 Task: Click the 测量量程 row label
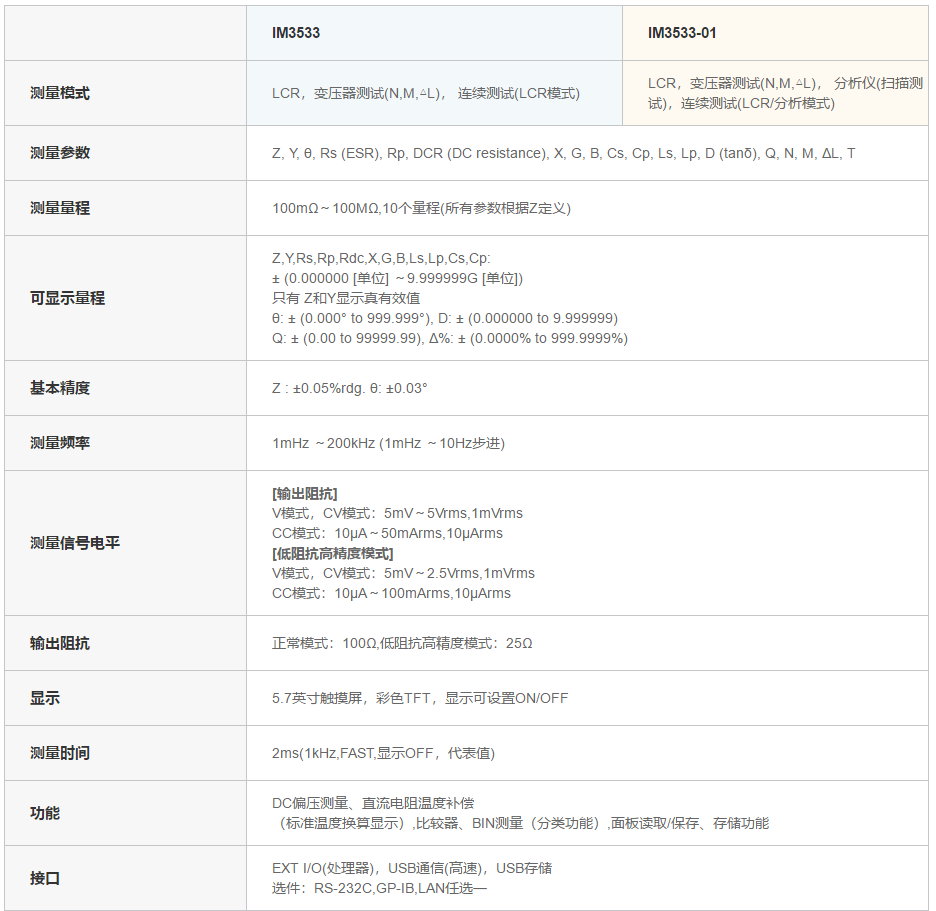point(60,208)
